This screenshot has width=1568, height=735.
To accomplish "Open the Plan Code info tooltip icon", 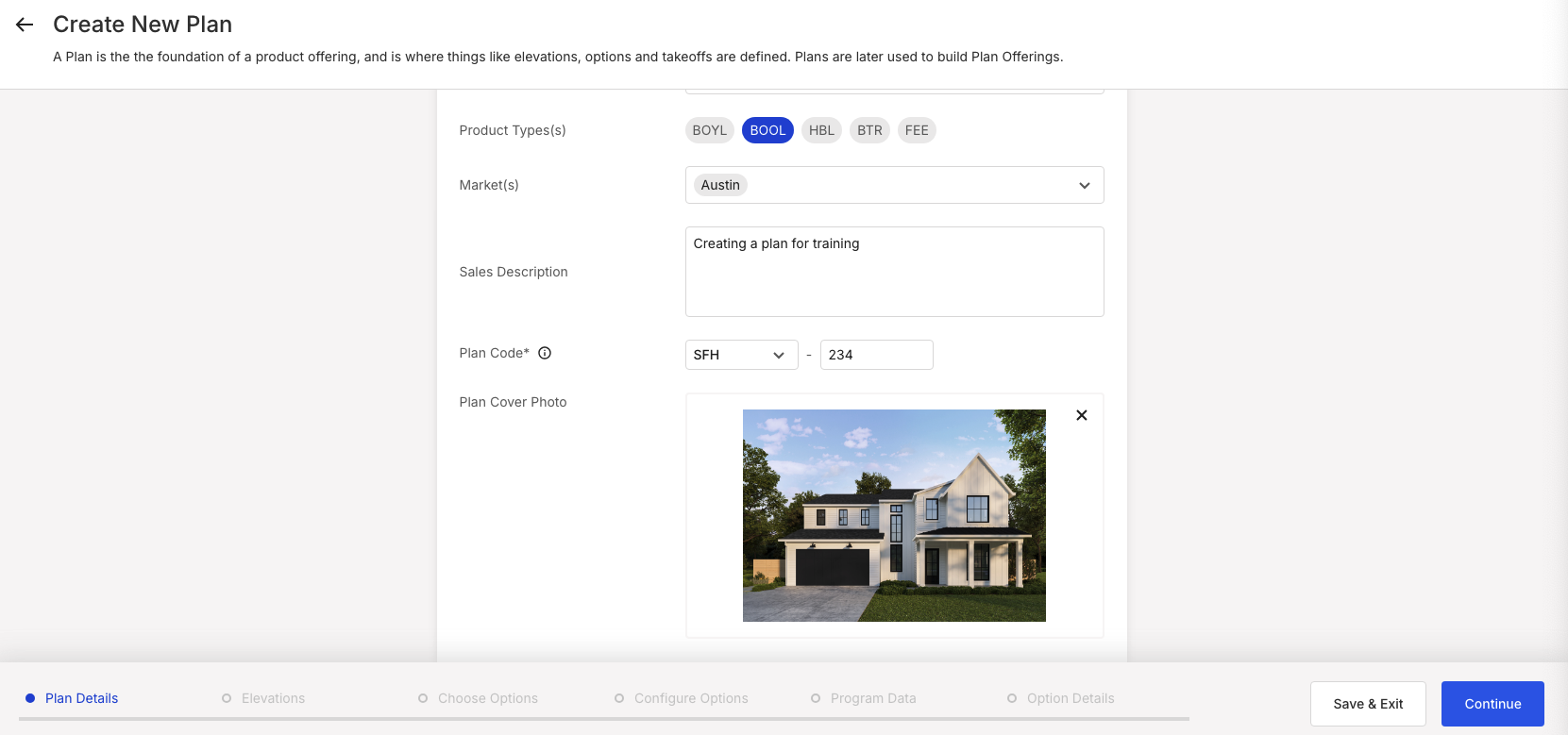I will coord(545,353).
